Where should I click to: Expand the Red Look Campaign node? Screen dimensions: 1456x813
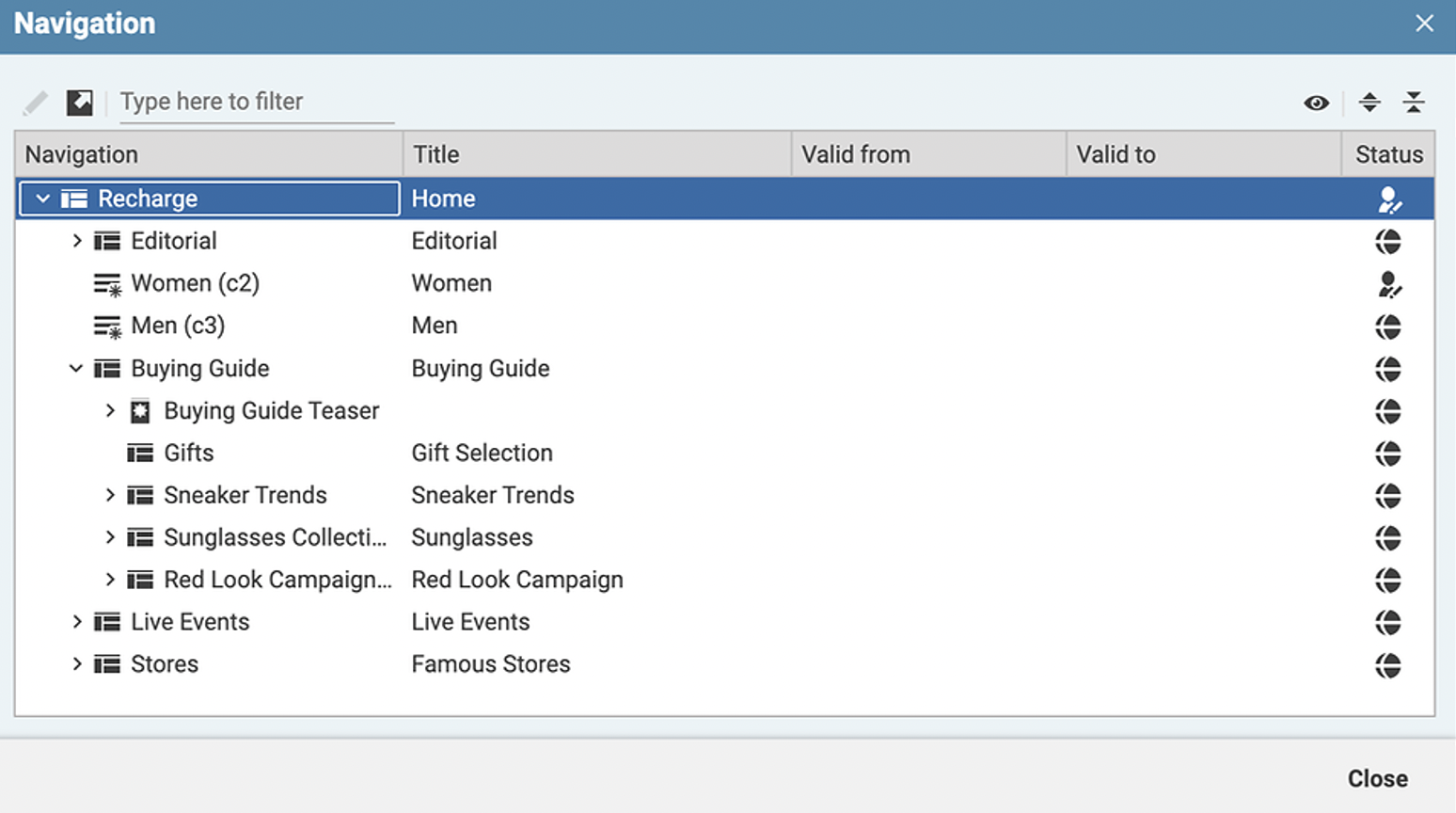110,580
